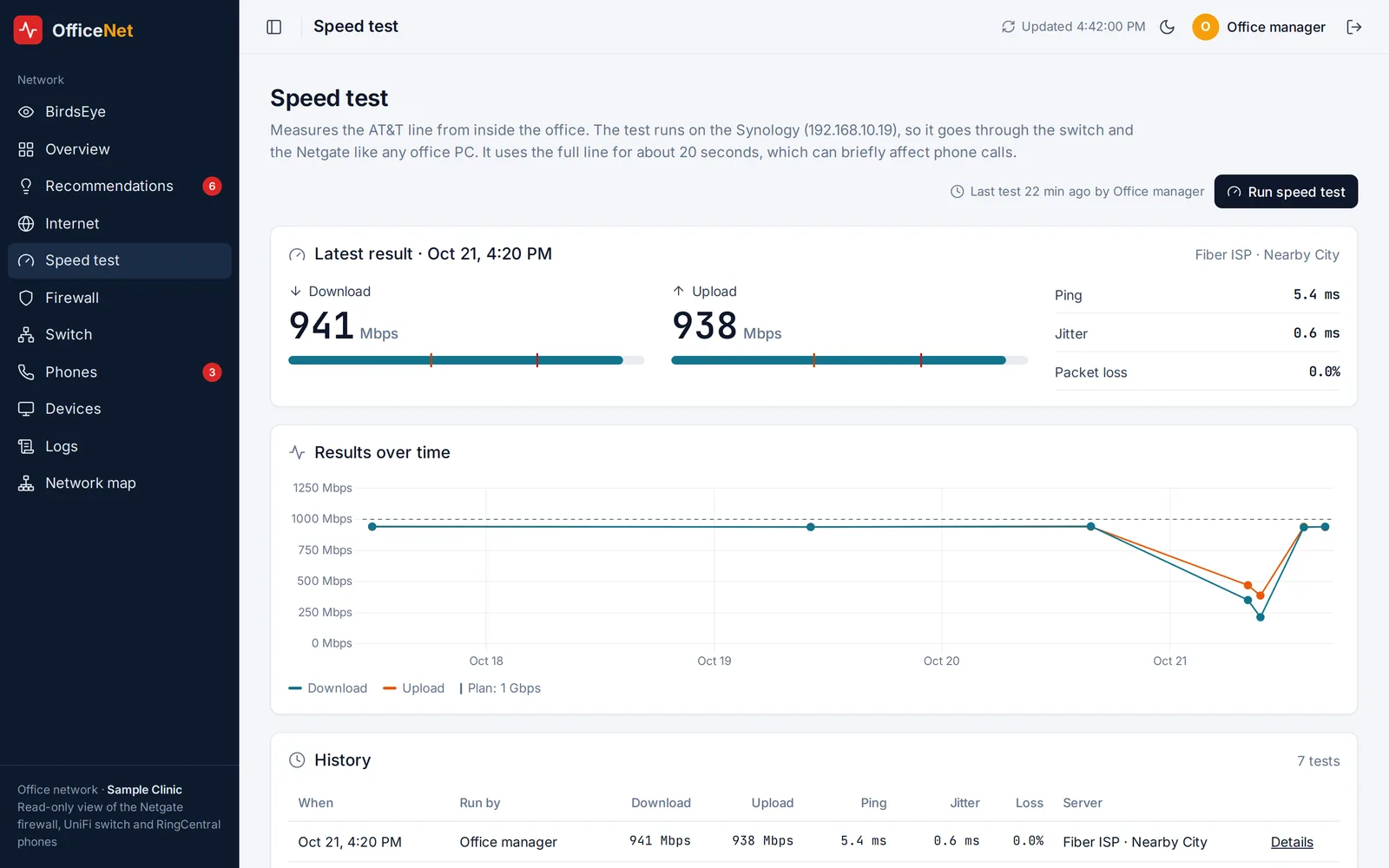Click the refresh icon beside Updated time

click(1008, 27)
